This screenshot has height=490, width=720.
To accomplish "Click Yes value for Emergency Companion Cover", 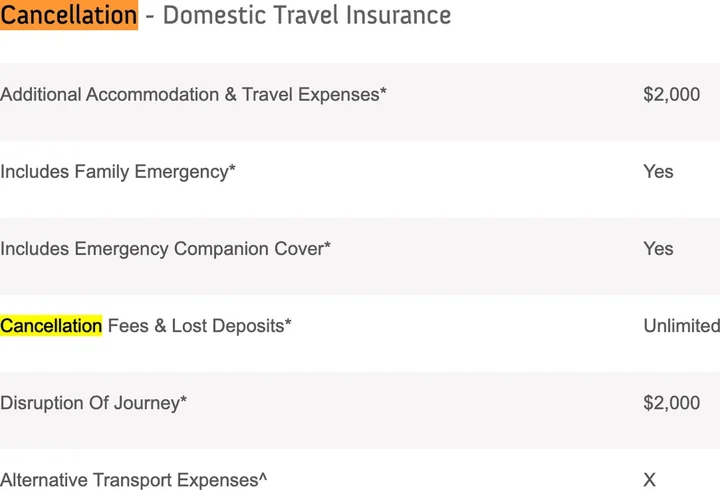I will tap(658, 249).
